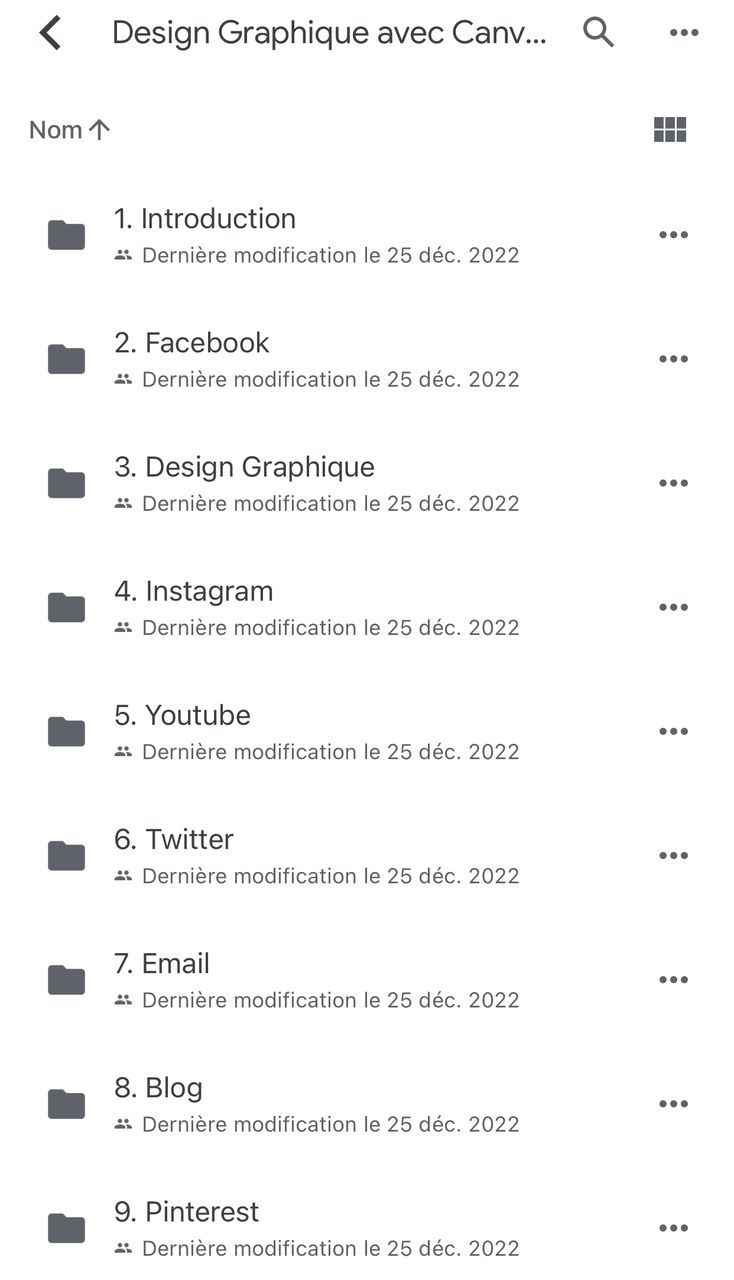Show three-dot menu for 4. Instagram
This screenshot has width=734, height=1280.
pos(673,607)
